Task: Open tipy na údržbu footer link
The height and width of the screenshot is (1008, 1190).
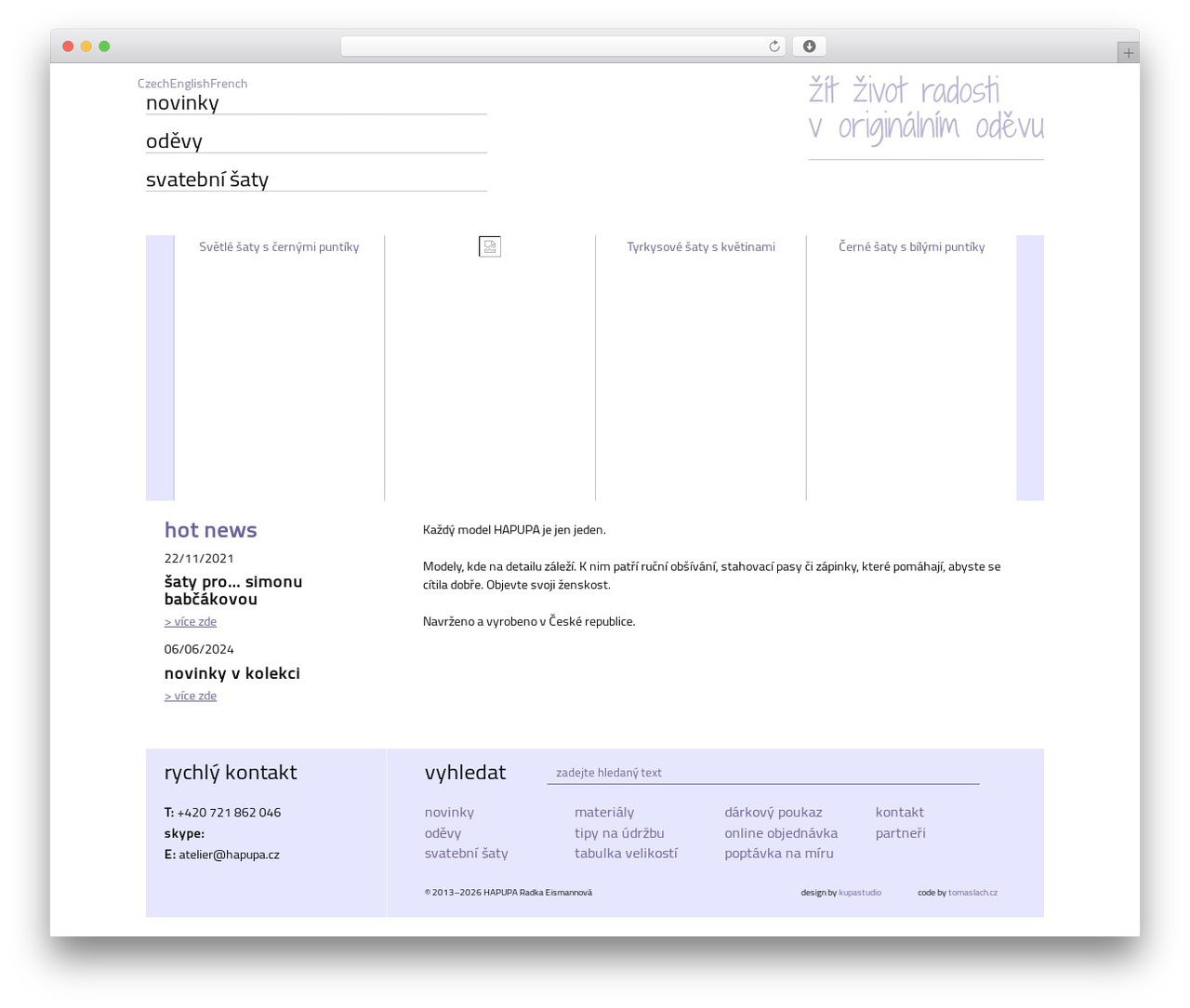Action: (619, 832)
